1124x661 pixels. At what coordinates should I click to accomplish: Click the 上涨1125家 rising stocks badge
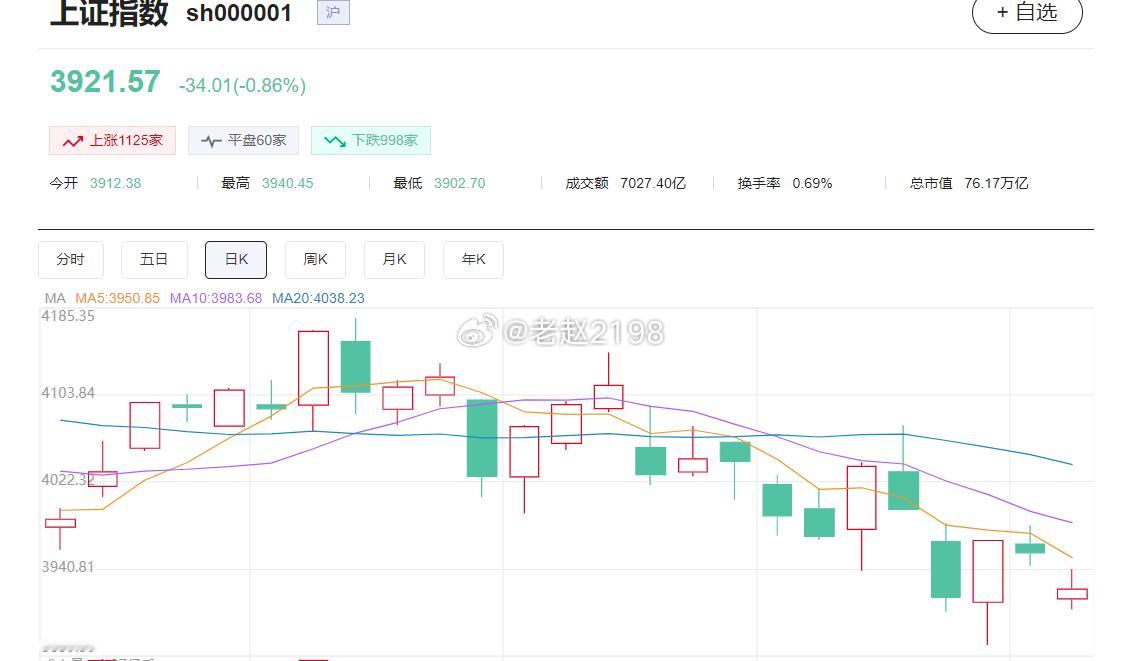pos(112,141)
